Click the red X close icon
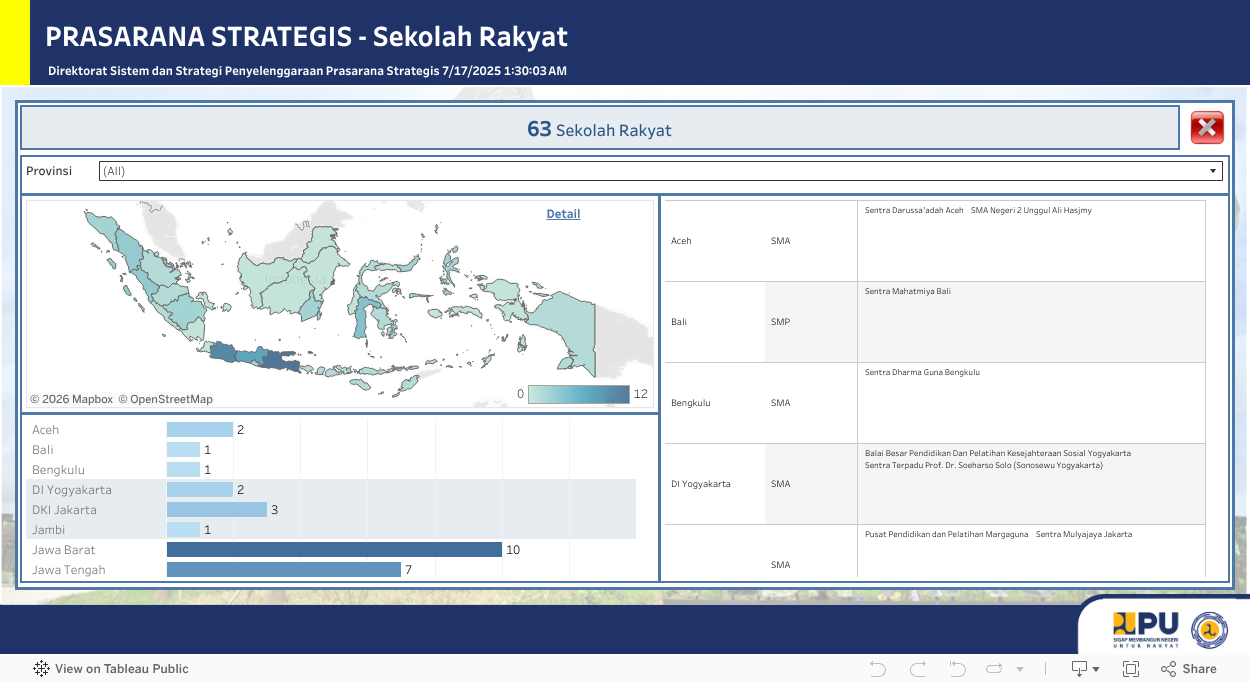Image resolution: width=1250 pixels, height=682 pixels. point(1207,128)
